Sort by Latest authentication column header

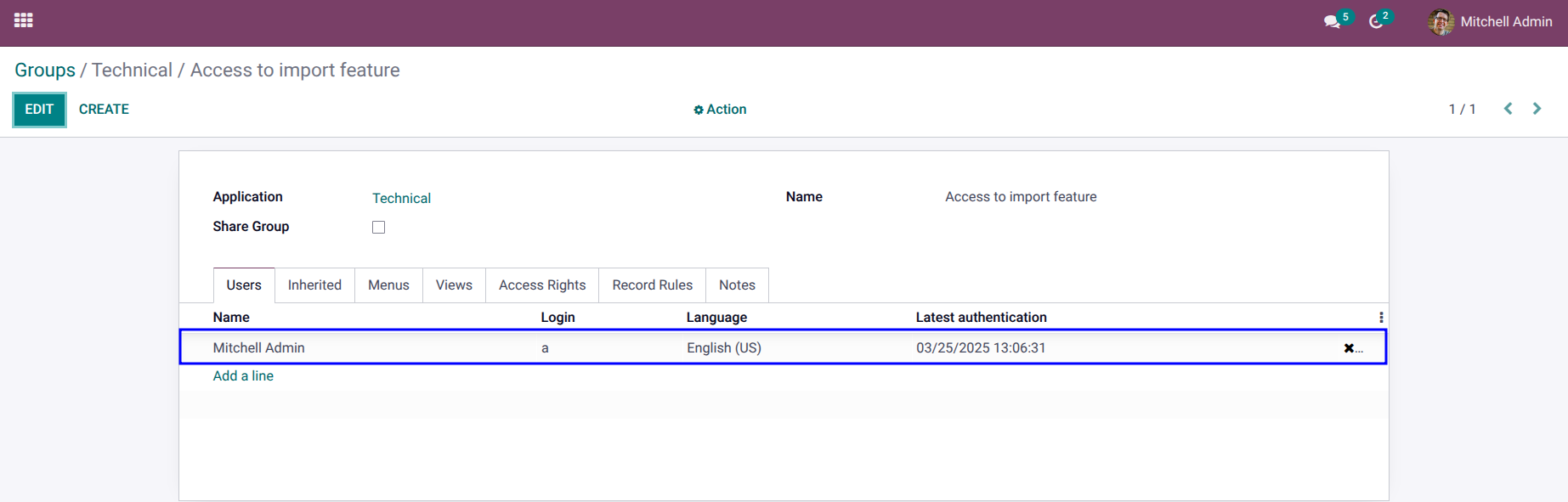[x=981, y=318]
